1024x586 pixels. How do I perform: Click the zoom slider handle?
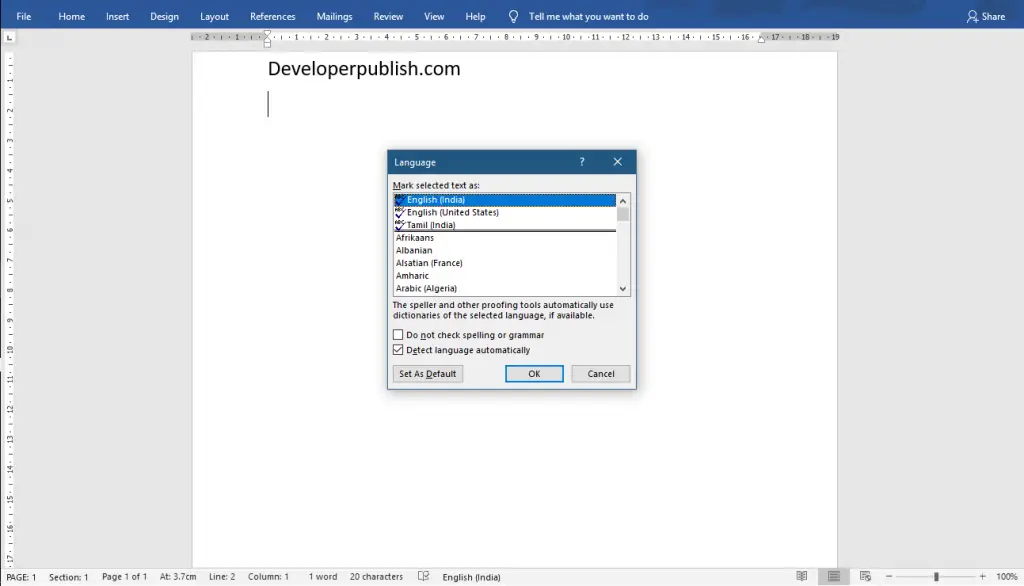click(936, 577)
